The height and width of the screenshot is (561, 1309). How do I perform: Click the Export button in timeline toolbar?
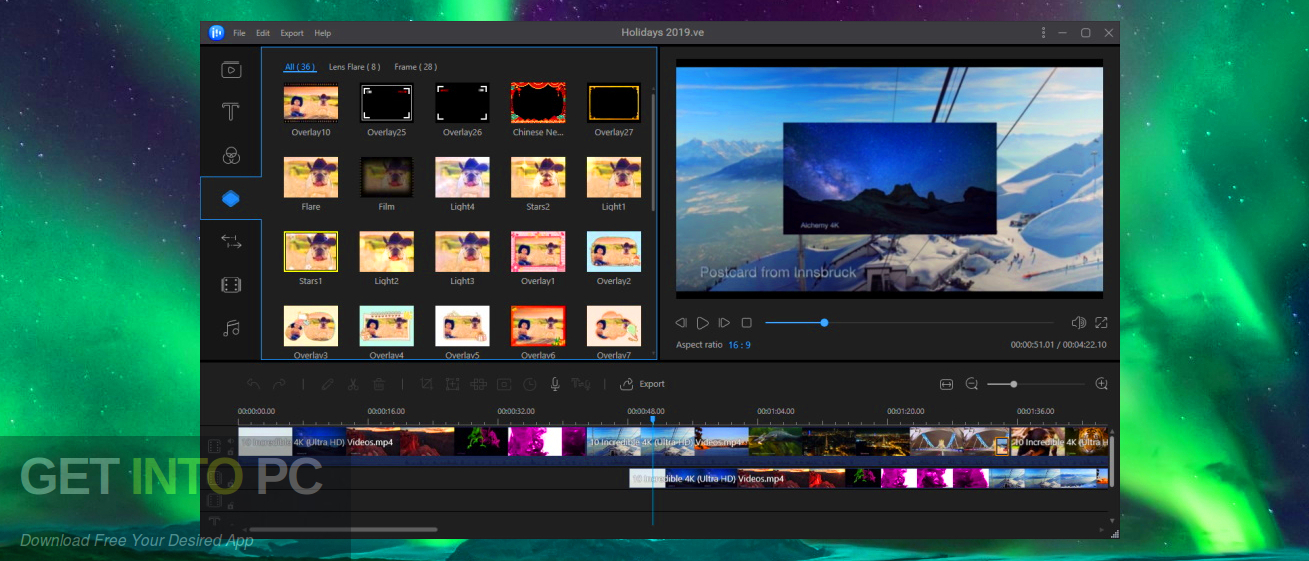[x=642, y=384]
